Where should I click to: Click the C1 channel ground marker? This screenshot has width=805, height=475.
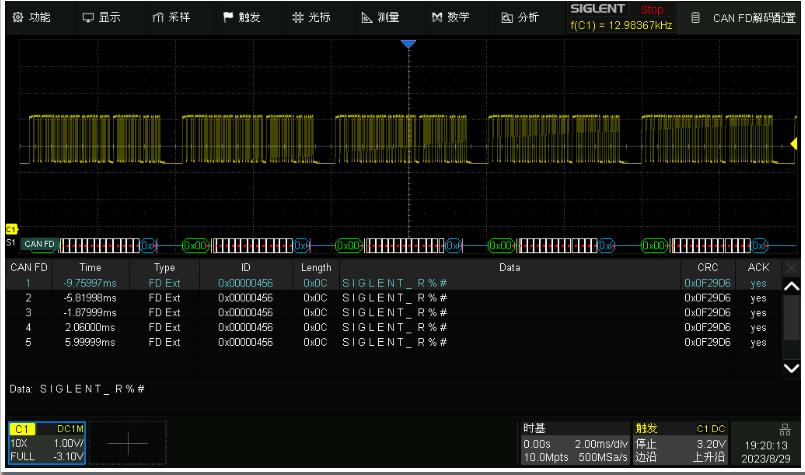(12, 229)
